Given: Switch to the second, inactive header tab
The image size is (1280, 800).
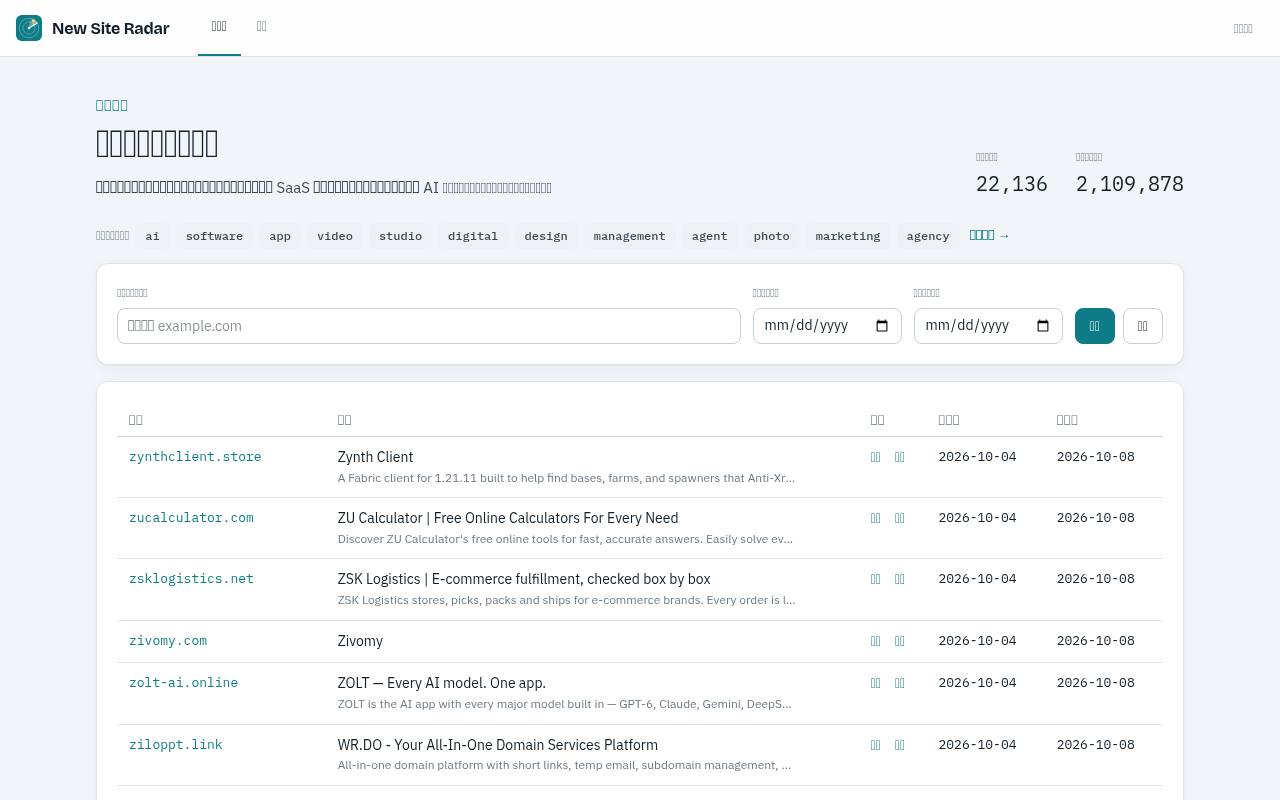Looking at the screenshot, I should pyautogui.click(x=262, y=27).
